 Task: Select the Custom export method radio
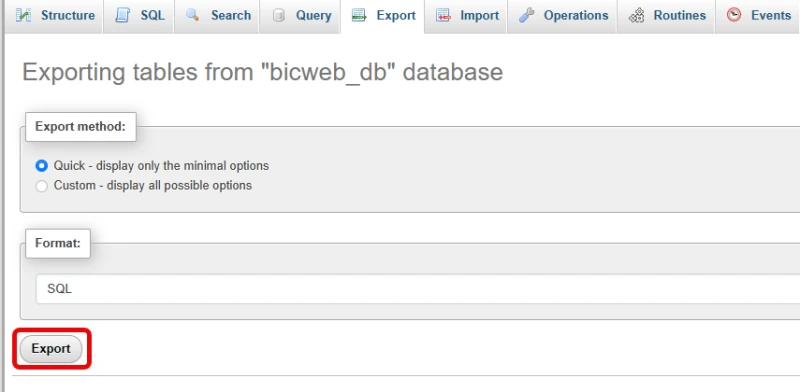(x=41, y=186)
